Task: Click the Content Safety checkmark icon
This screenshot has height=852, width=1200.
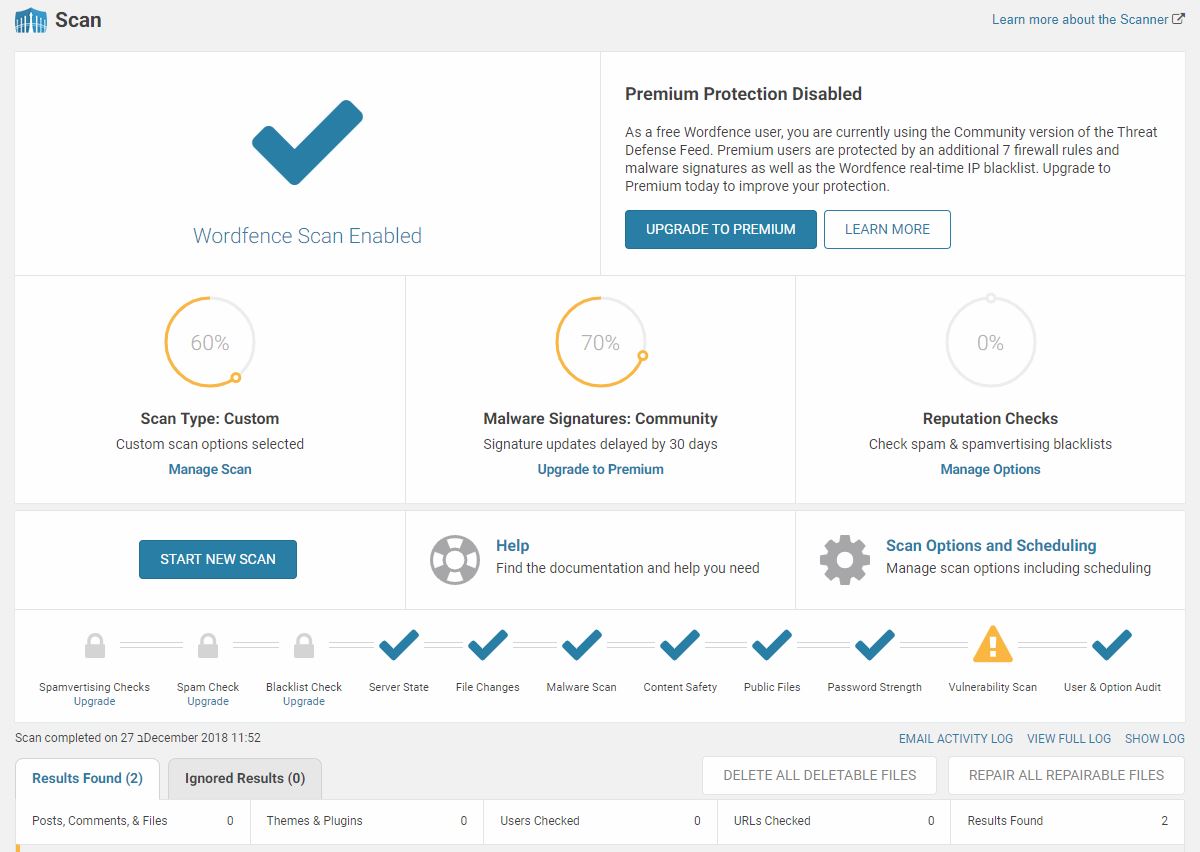Action: [680, 645]
